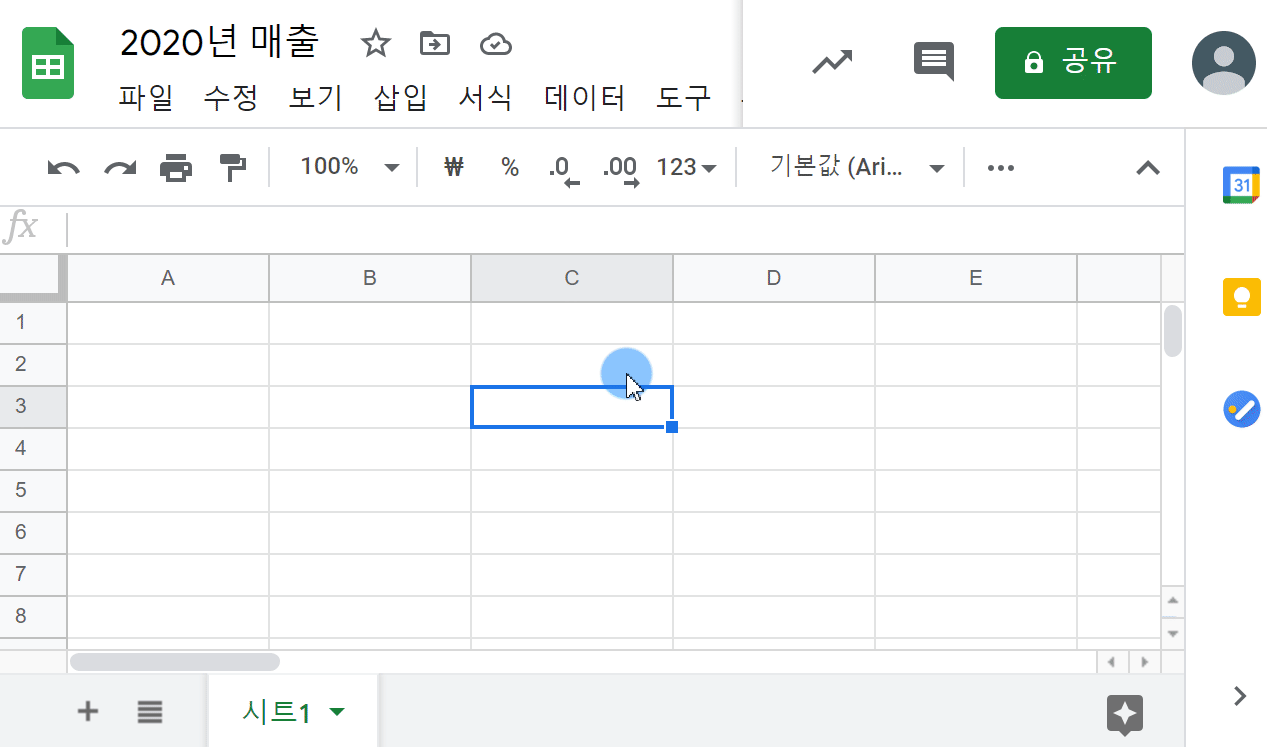Decrease decimal places
This screenshot has width=1267, height=747.
point(564,169)
